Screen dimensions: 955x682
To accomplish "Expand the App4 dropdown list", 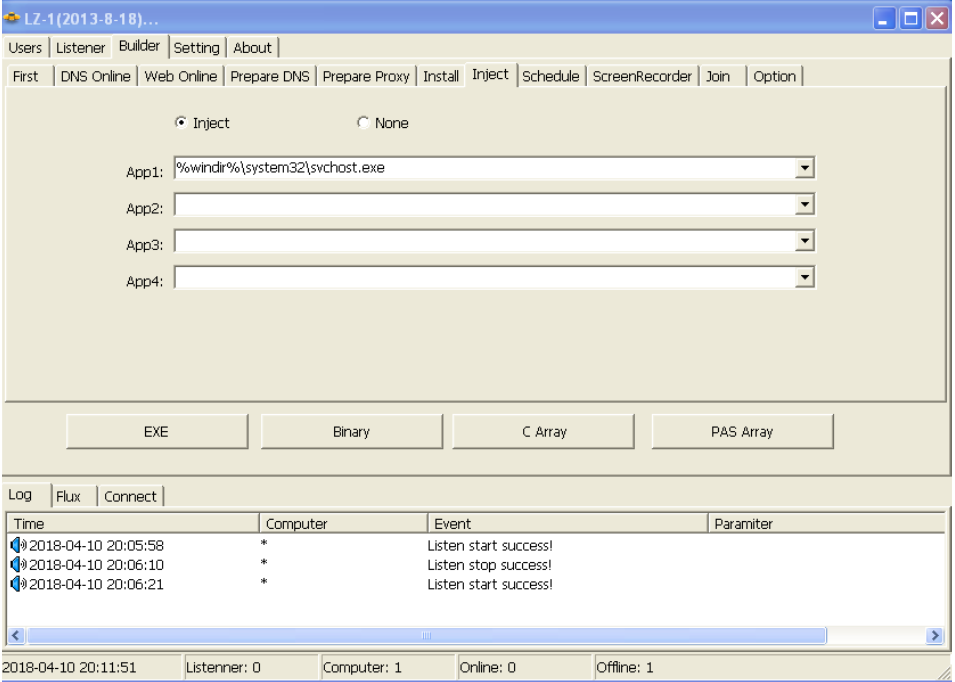I will pyautogui.click(x=807, y=277).
